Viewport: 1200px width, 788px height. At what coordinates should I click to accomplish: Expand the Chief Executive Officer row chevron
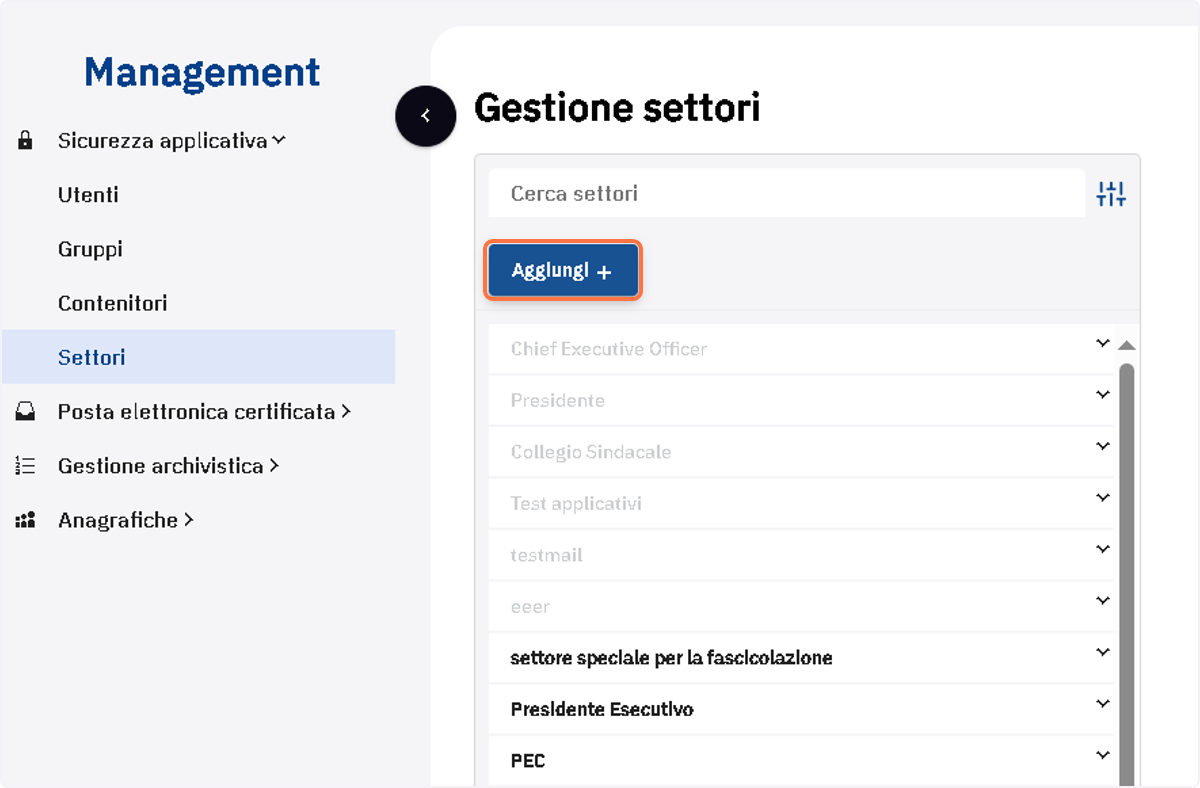click(1103, 343)
